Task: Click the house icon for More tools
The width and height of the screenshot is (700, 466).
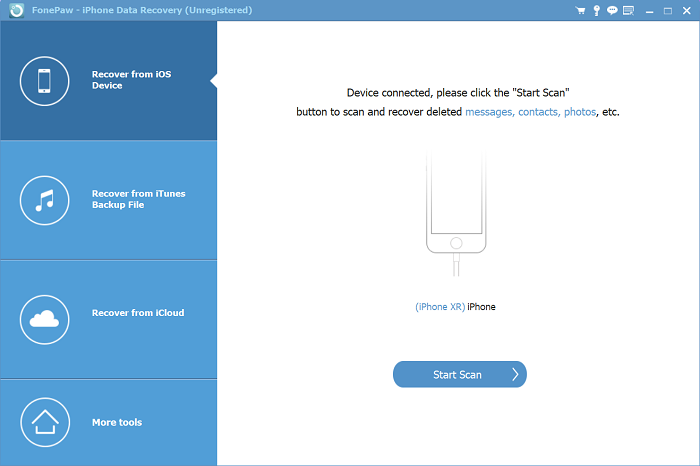Action: pyautogui.click(x=45, y=422)
